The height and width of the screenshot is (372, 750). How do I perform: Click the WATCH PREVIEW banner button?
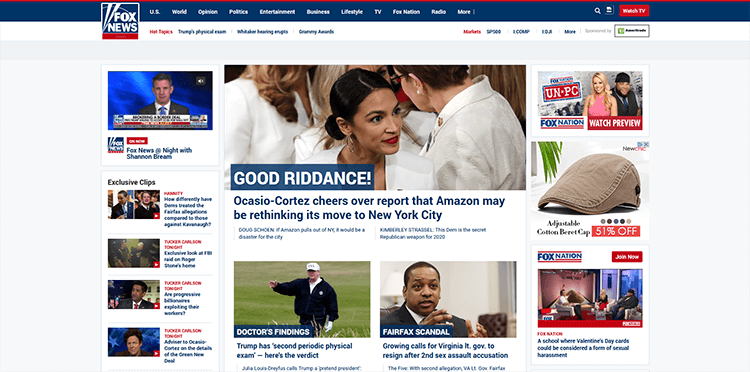(615, 123)
